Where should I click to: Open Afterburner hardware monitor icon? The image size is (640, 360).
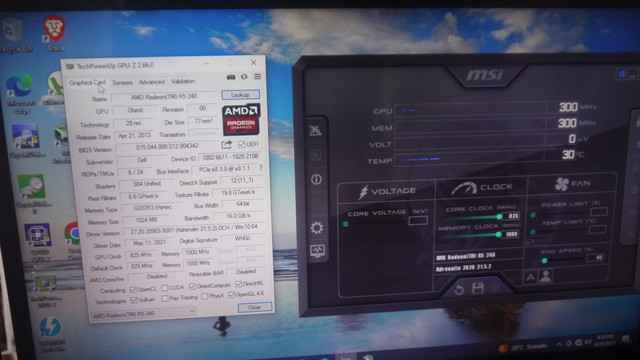(x=318, y=250)
